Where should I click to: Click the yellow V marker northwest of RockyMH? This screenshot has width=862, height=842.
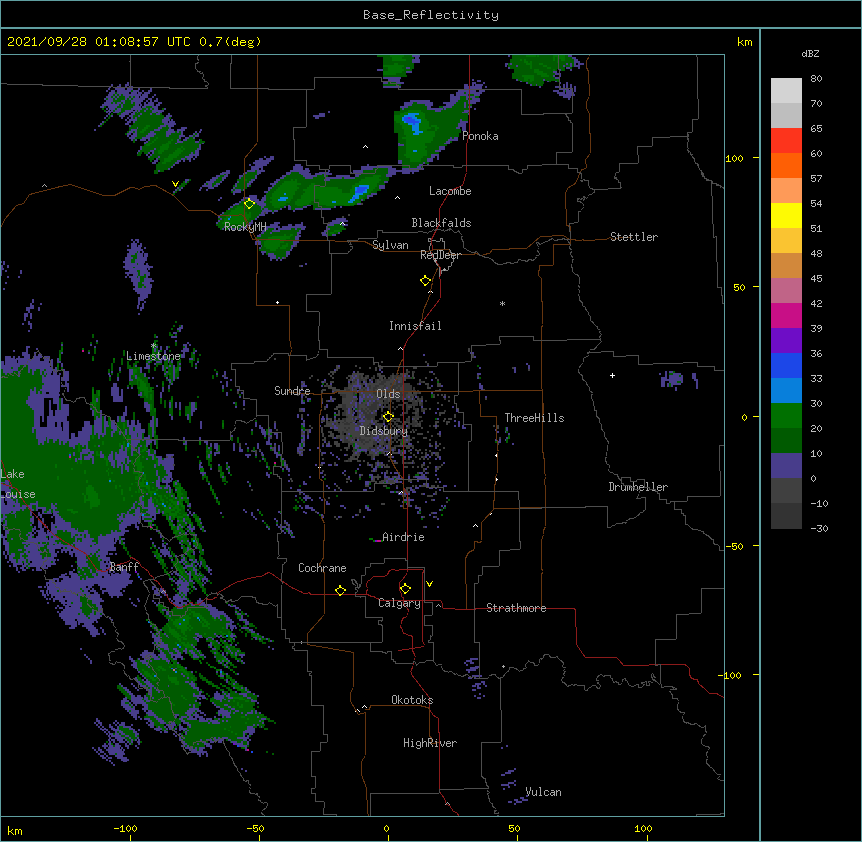175,184
